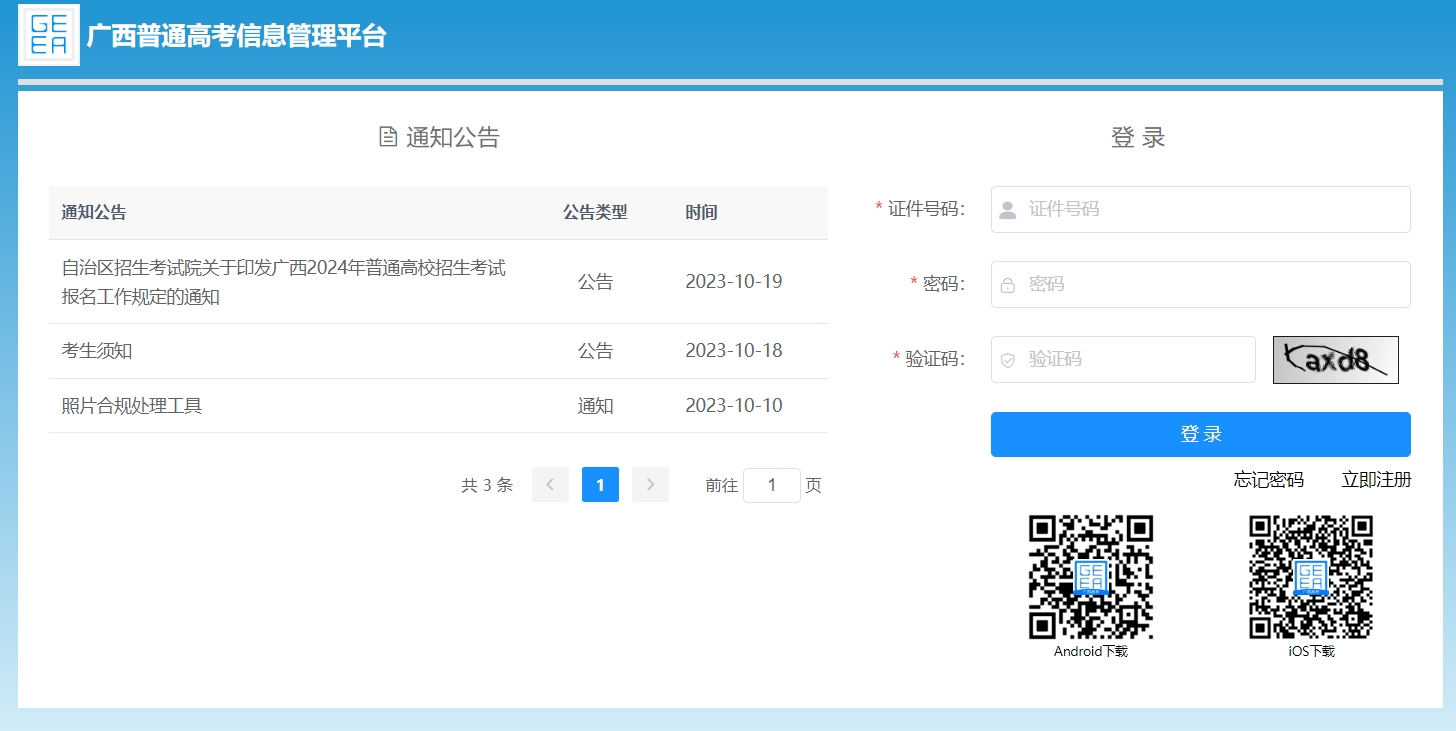Image resolution: width=1456 pixels, height=731 pixels.
Task: Open the 考生须知 announcement
Action: (x=97, y=351)
